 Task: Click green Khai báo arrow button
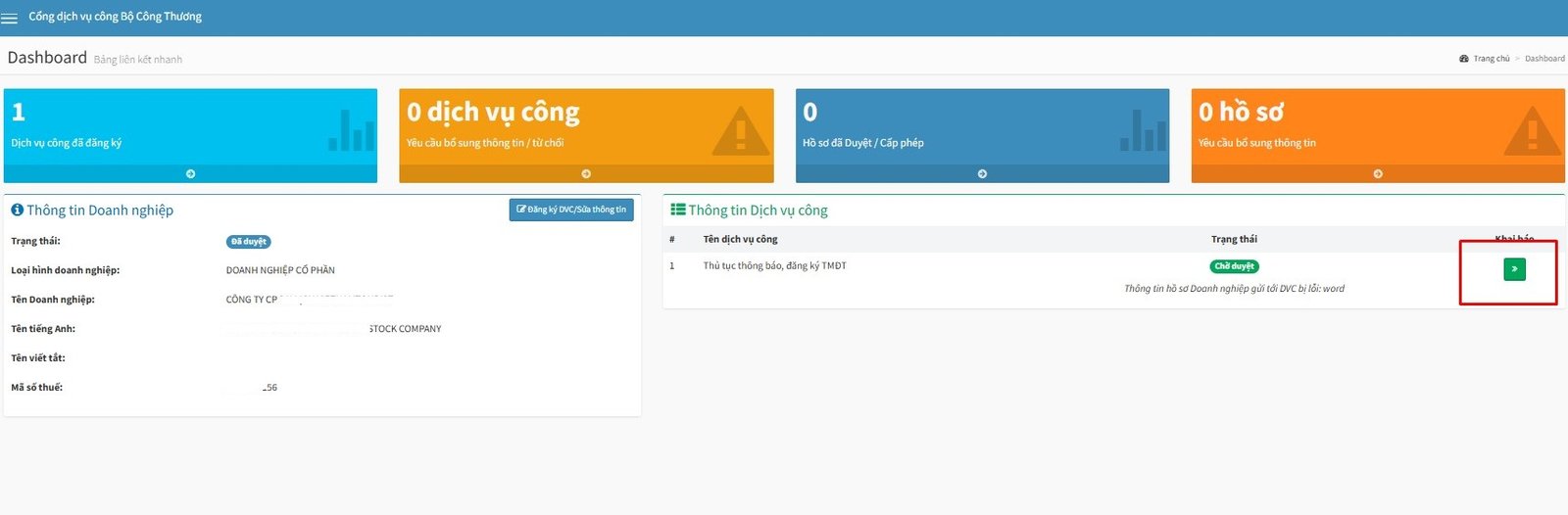[x=1514, y=268]
